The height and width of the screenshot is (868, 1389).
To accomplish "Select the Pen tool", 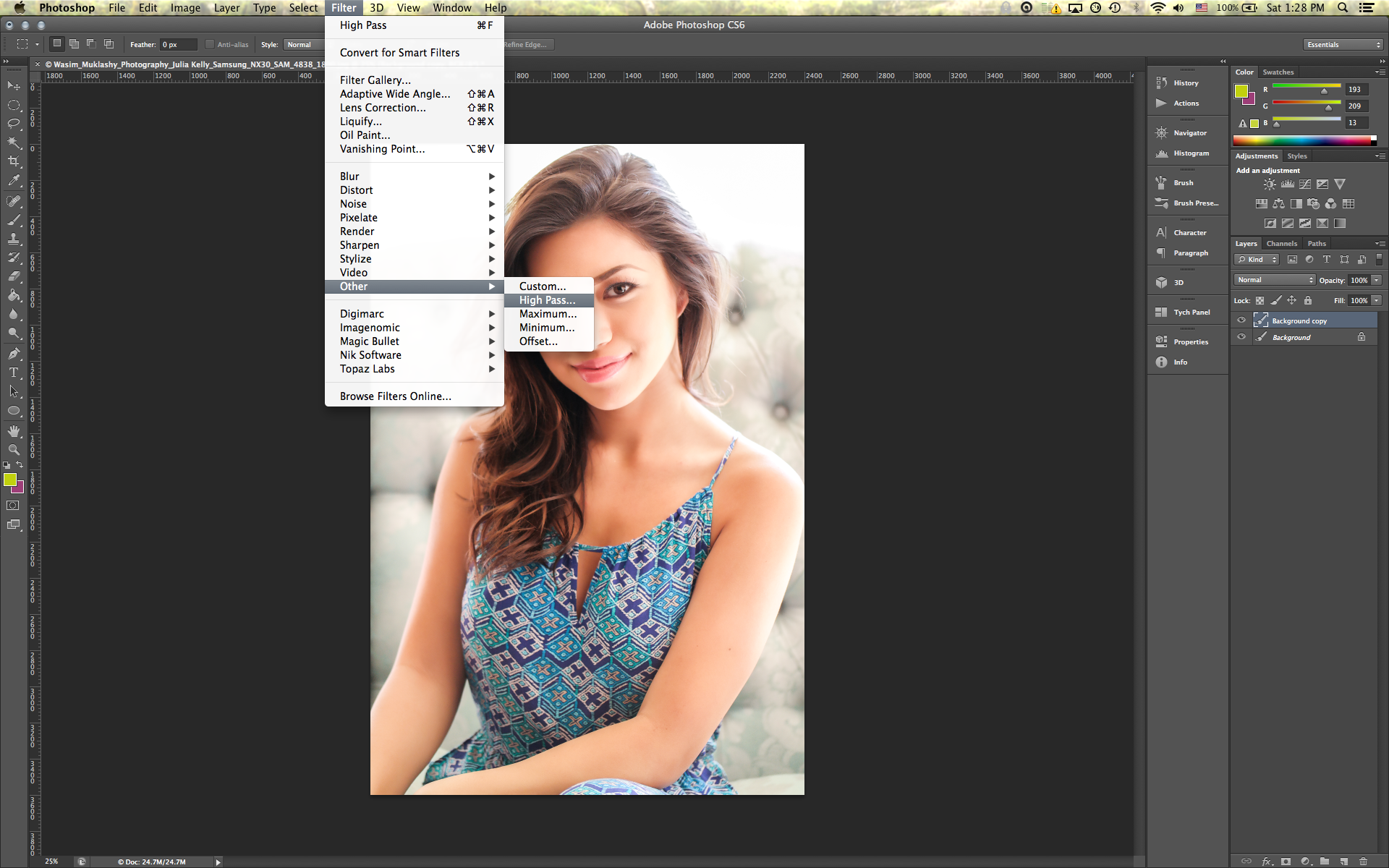I will click(14, 354).
